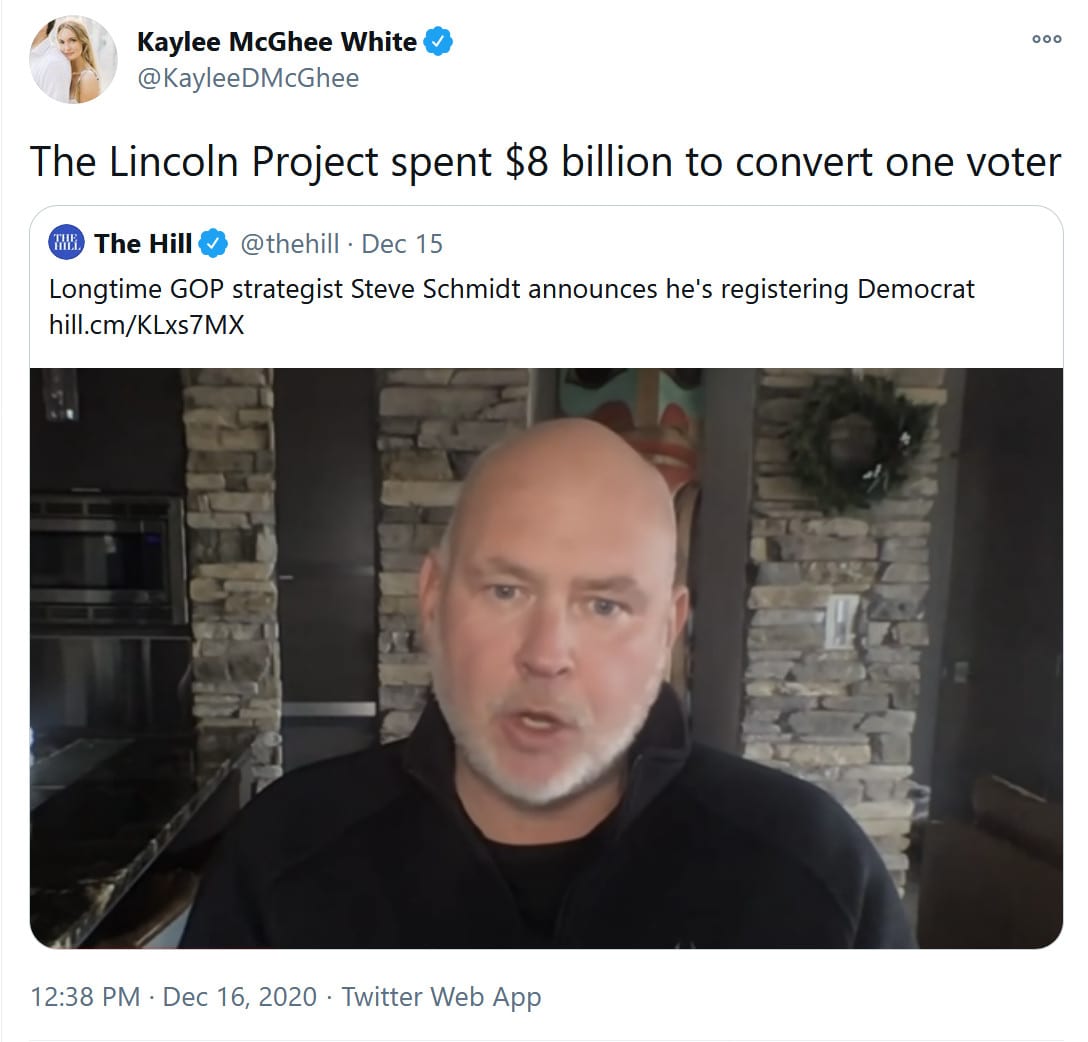
Task: Open the hill.cm/KLxs7MX article link
Action: 146,325
